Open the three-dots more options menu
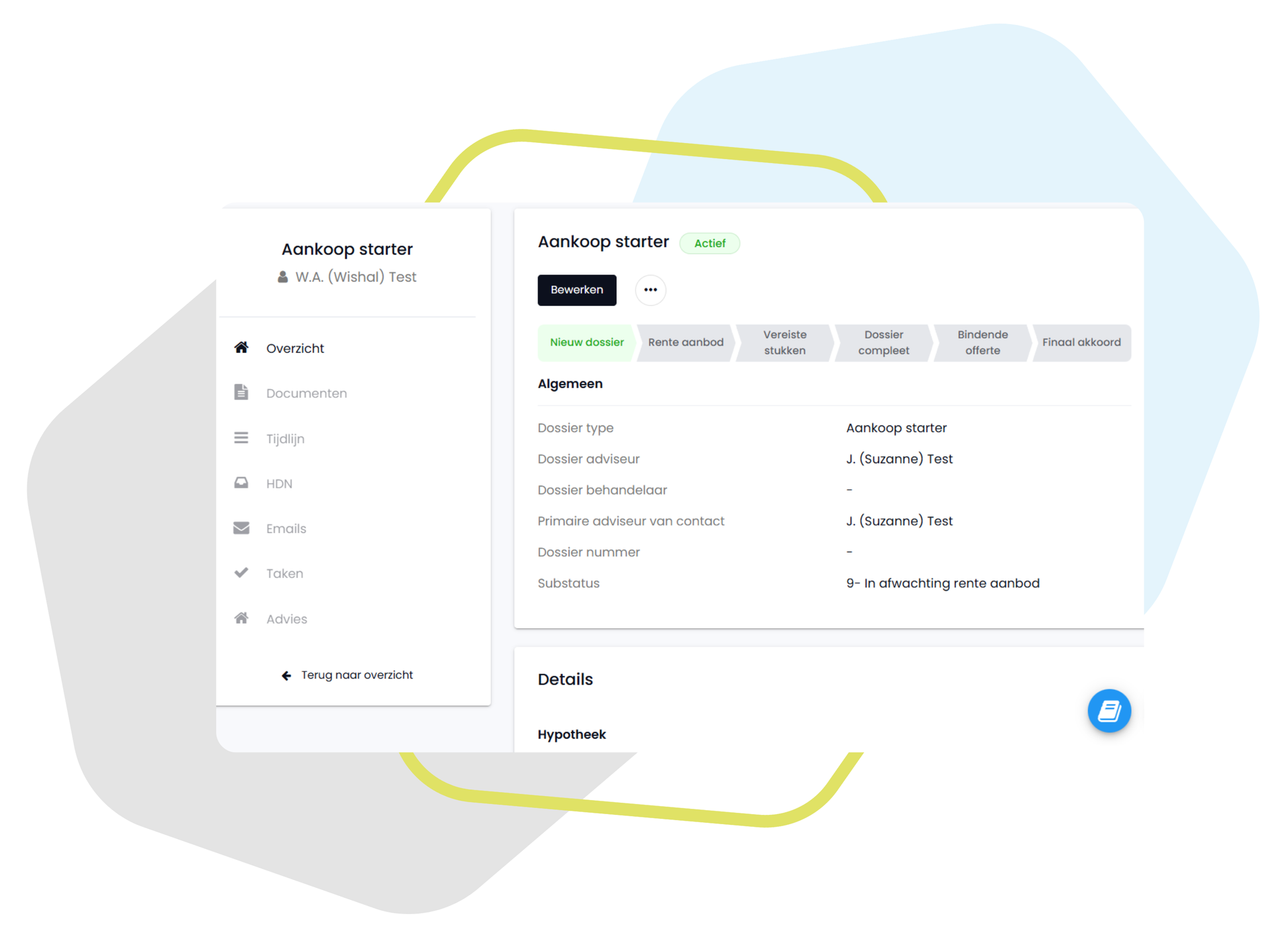The image size is (1288, 943). click(x=650, y=290)
